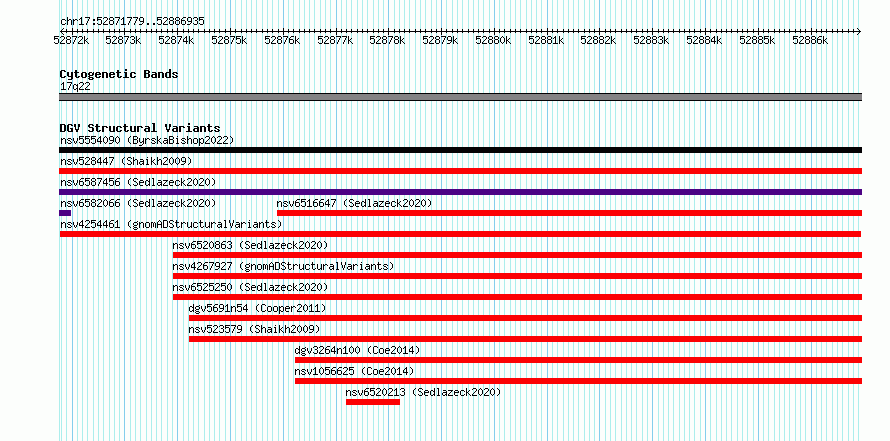Click the gray 17q22 cytogenetic band bar
The height and width of the screenshot is (441, 890).
[461, 97]
